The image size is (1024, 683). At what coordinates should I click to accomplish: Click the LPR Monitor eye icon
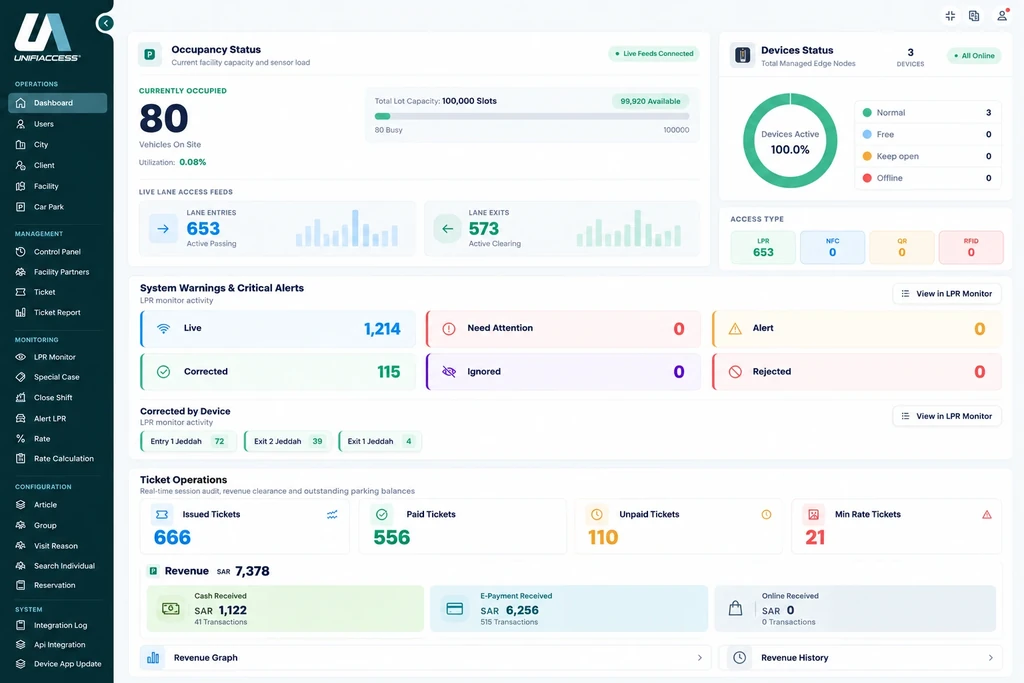(20, 357)
